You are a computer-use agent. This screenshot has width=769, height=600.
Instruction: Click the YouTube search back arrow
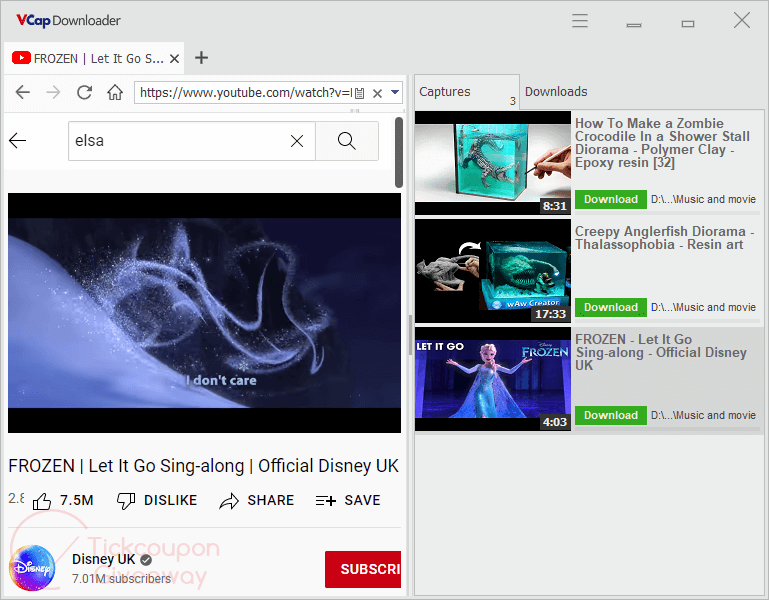click(17, 141)
